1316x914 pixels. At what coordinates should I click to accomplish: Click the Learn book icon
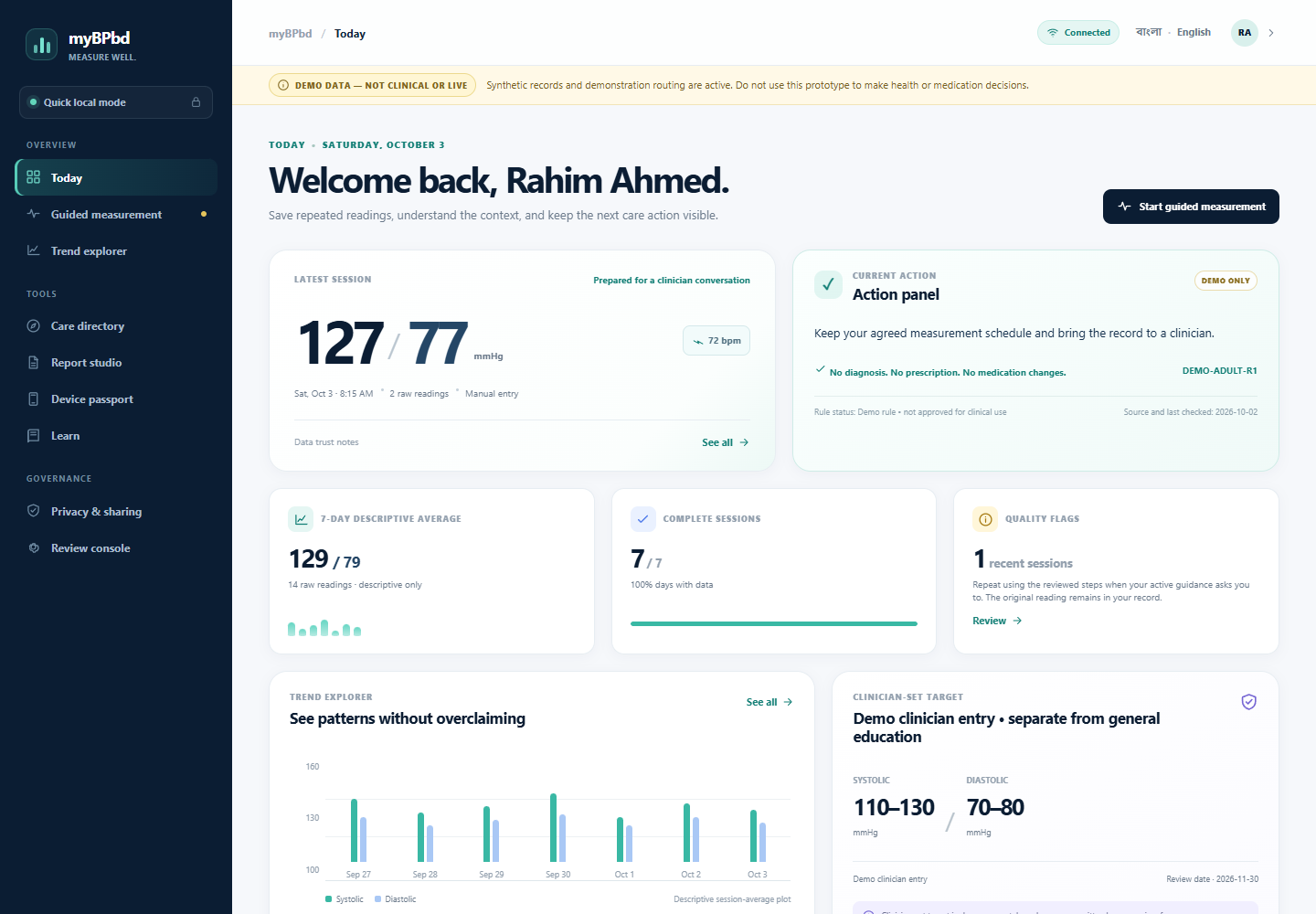(x=34, y=435)
